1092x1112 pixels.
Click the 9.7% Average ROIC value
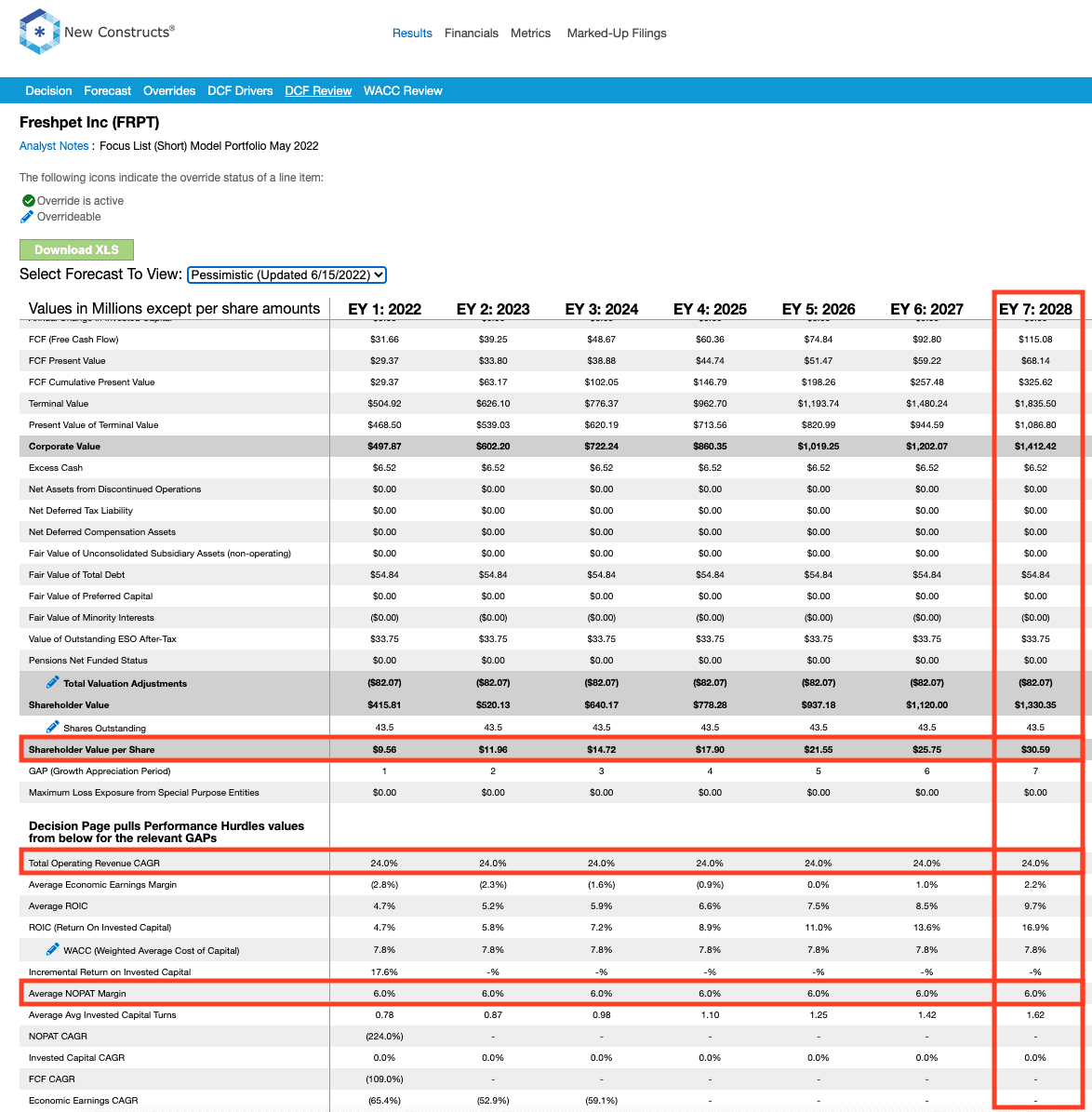point(1035,906)
